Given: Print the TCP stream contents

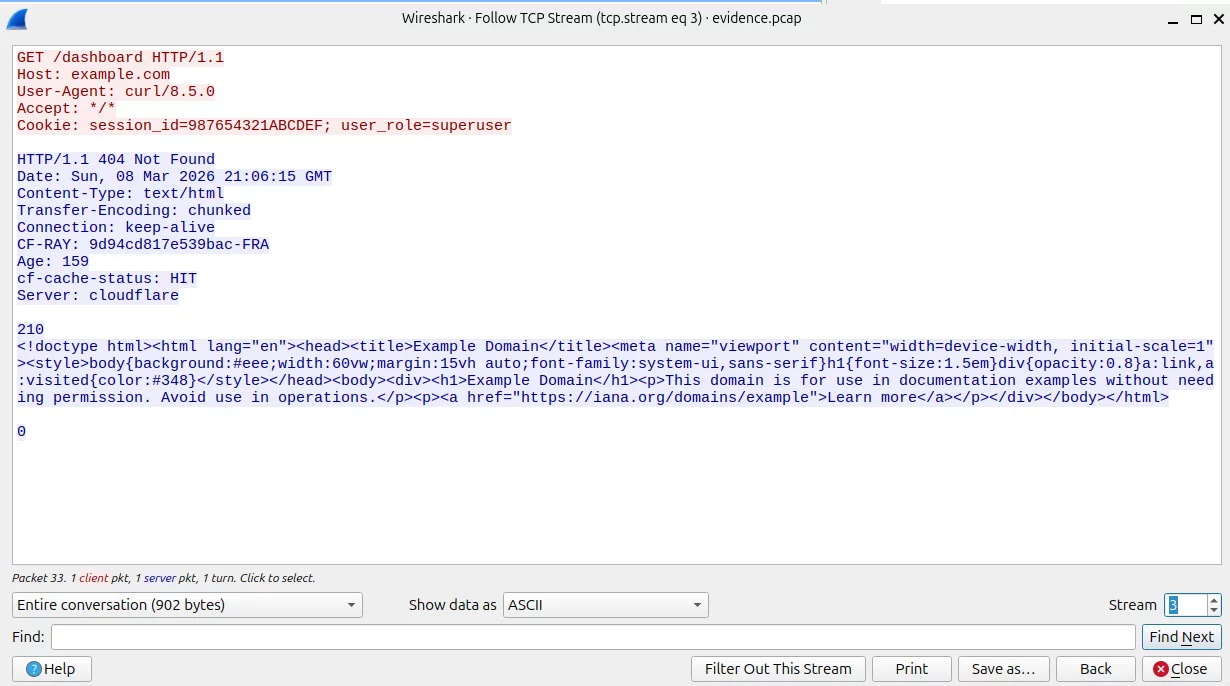Looking at the screenshot, I should point(911,669).
